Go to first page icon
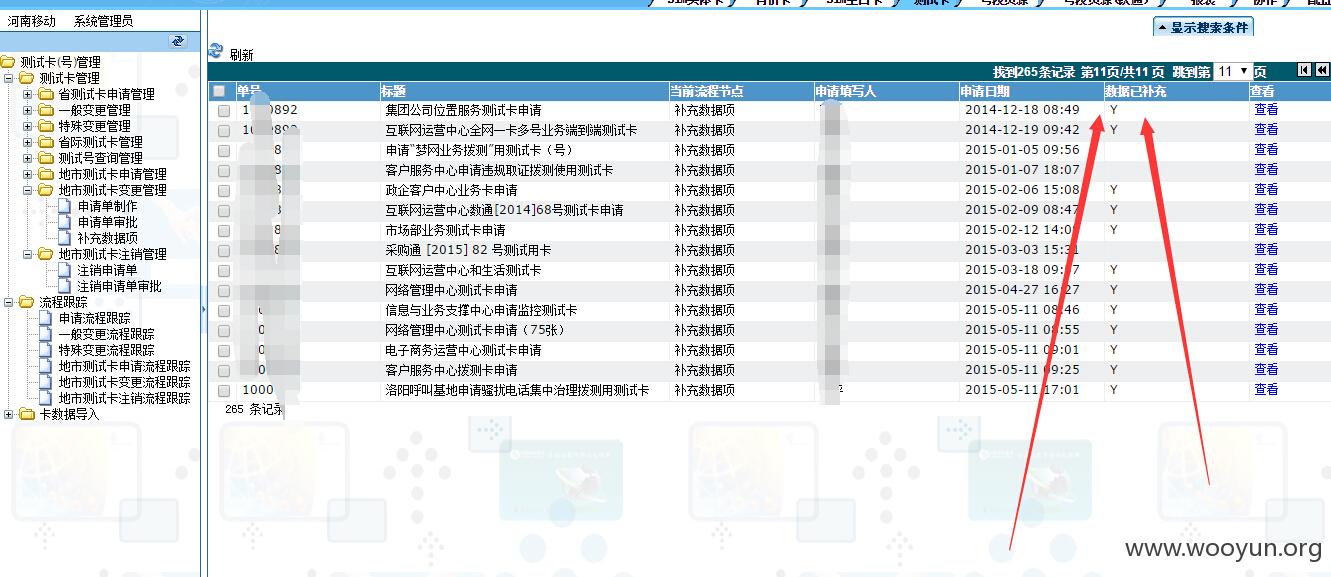Image resolution: width=1331 pixels, height=577 pixels. (x=1304, y=70)
